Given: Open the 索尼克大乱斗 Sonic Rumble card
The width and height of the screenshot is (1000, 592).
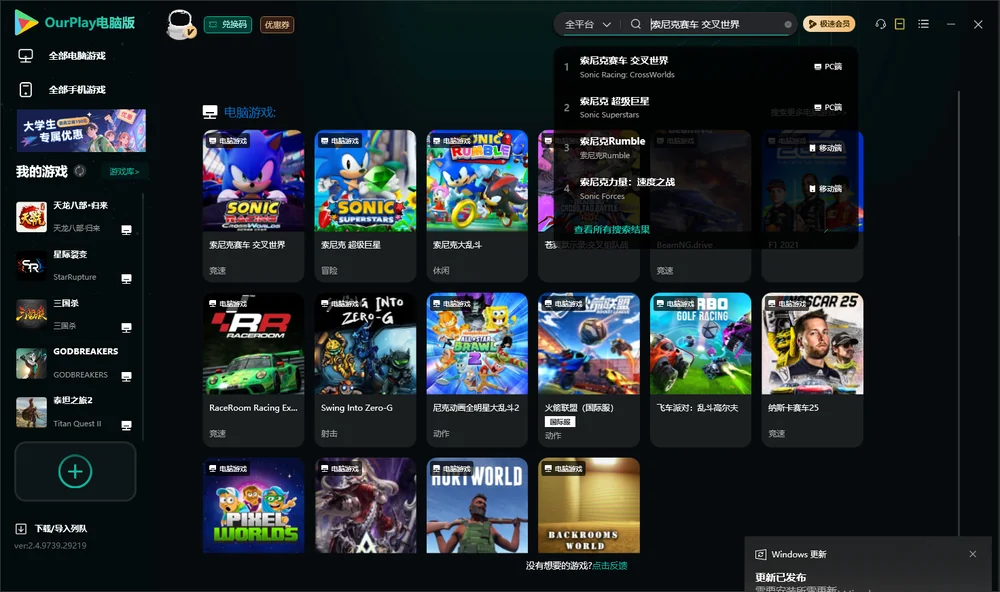Looking at the screenshot, I should [477, 205].
